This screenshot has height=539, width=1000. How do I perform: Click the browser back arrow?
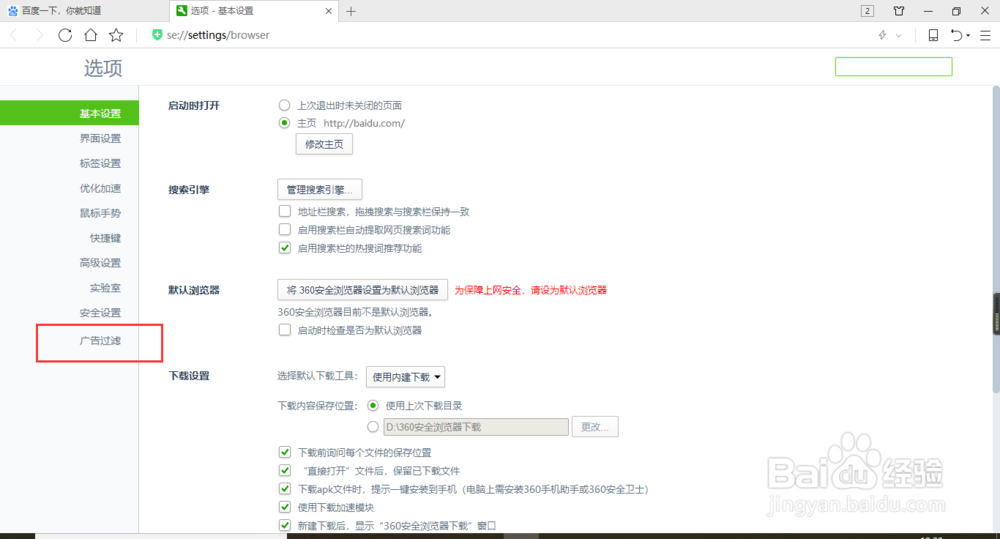point(13,35)
